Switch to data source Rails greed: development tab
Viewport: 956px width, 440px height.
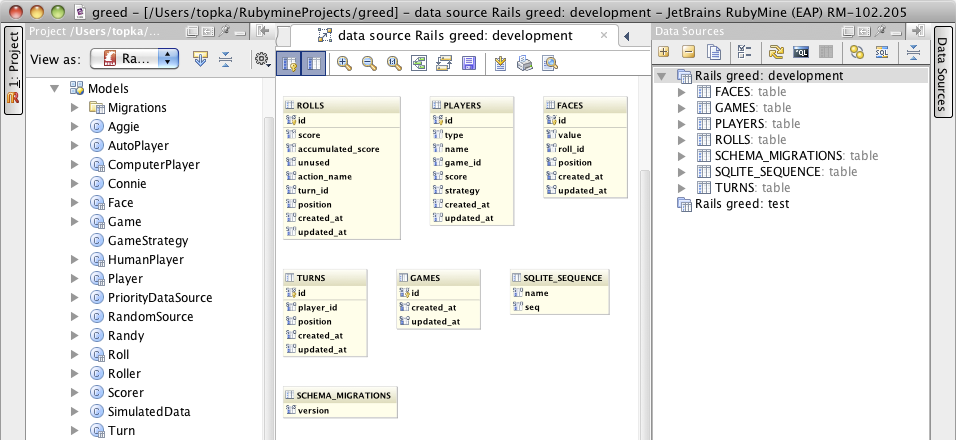click(455, 36)
